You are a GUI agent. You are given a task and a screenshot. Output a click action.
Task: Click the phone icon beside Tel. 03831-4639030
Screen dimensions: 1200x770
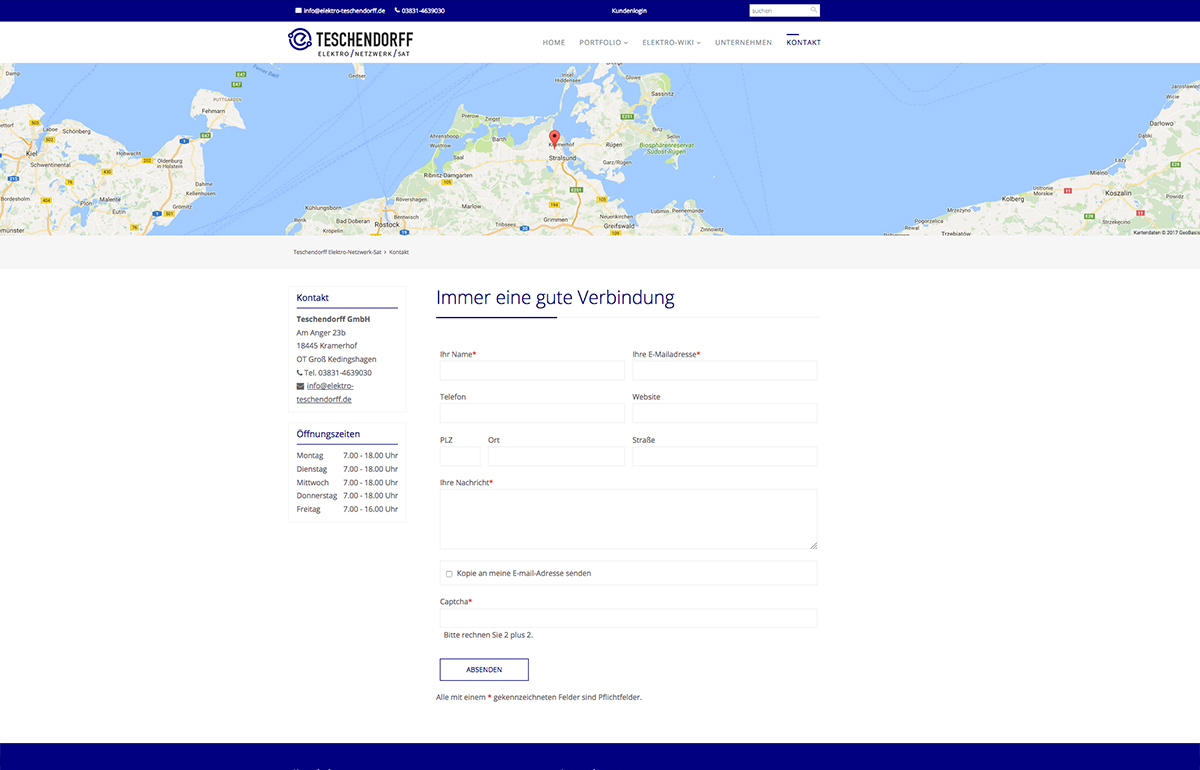pyautogui.click(x=300, y=373)
